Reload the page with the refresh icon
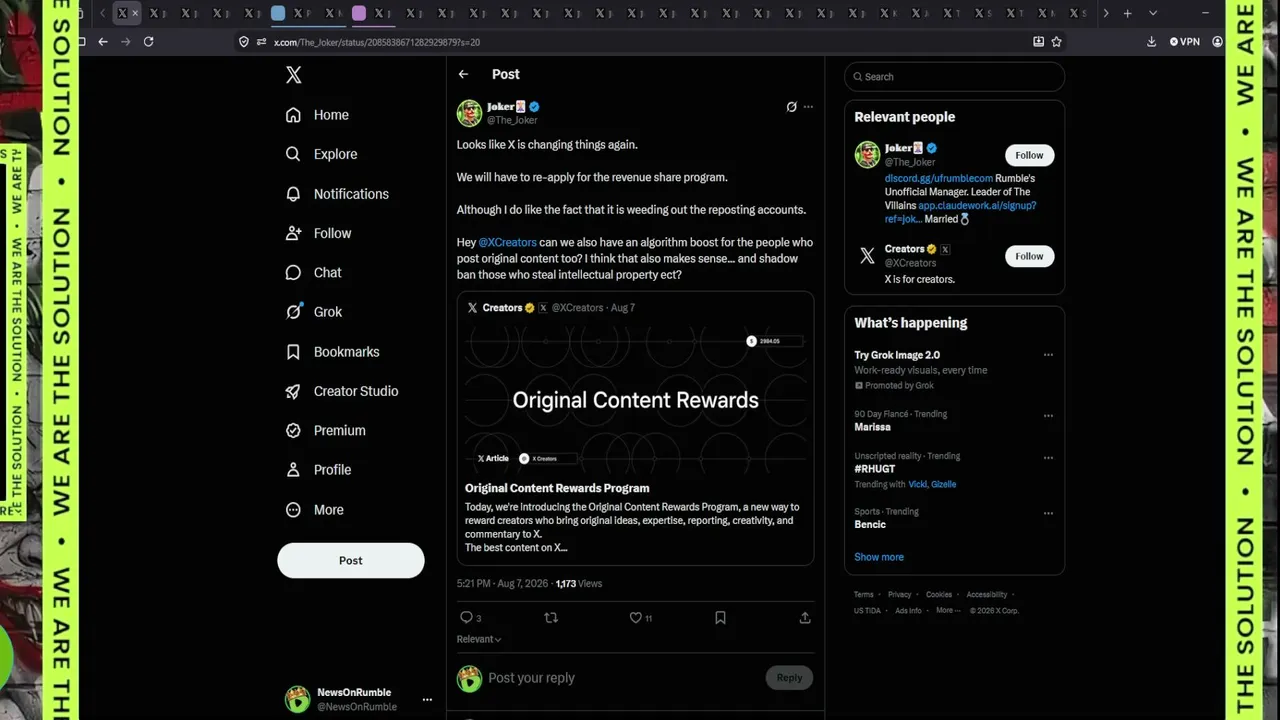The width and height of the screenshot is (1280, 720). click(x=148, y=42)
